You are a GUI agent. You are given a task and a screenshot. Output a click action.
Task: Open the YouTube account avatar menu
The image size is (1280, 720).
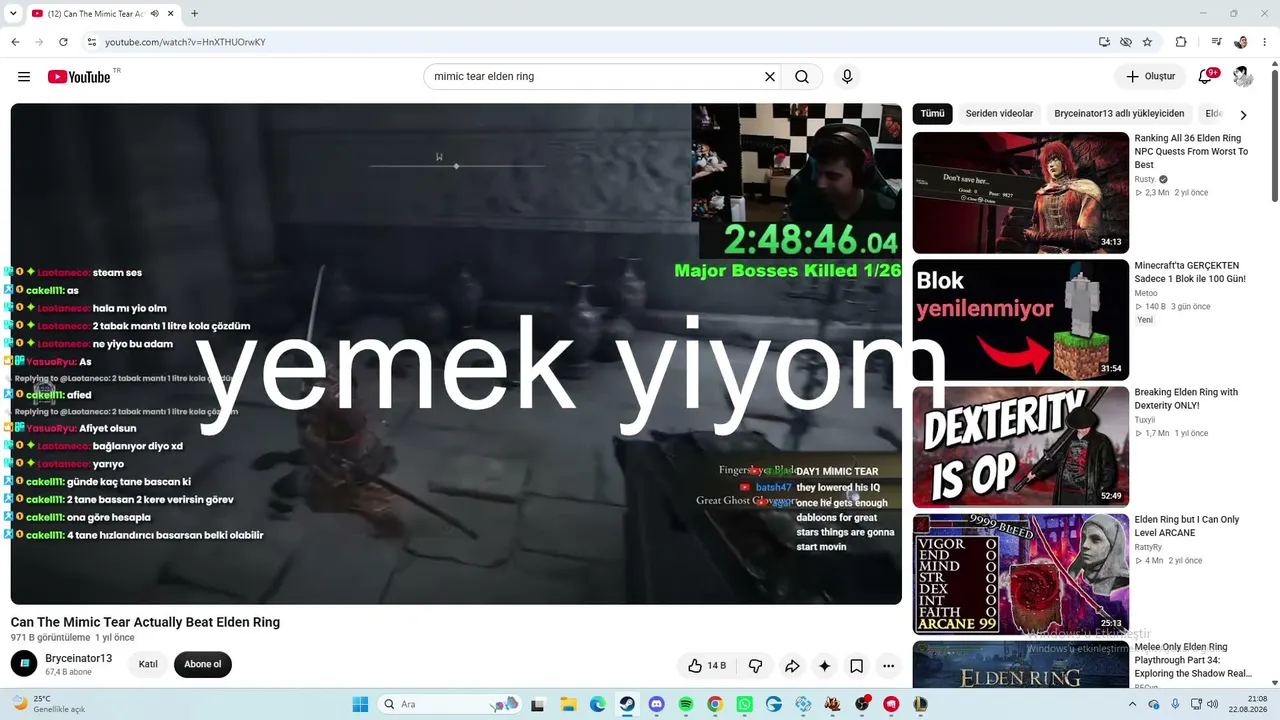(1242, 77)
